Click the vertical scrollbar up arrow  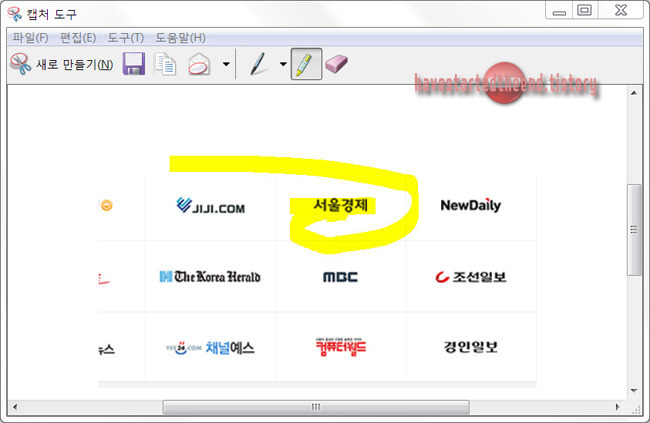pyautogui.click(x=634, y=93)
